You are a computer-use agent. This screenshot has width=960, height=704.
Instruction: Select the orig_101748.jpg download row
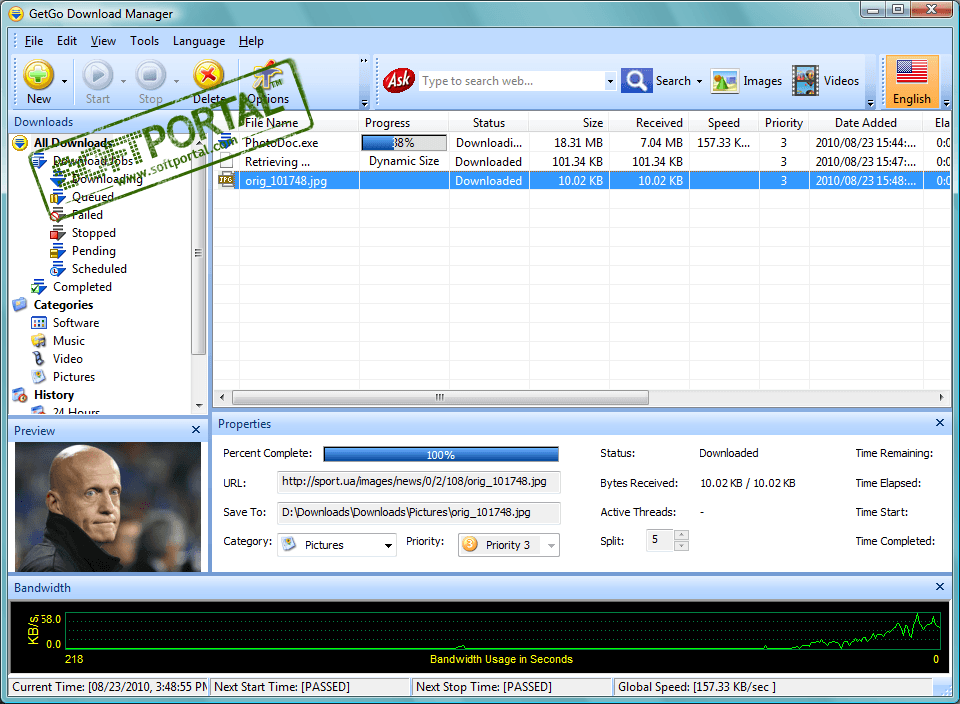[x=582, y=181]
